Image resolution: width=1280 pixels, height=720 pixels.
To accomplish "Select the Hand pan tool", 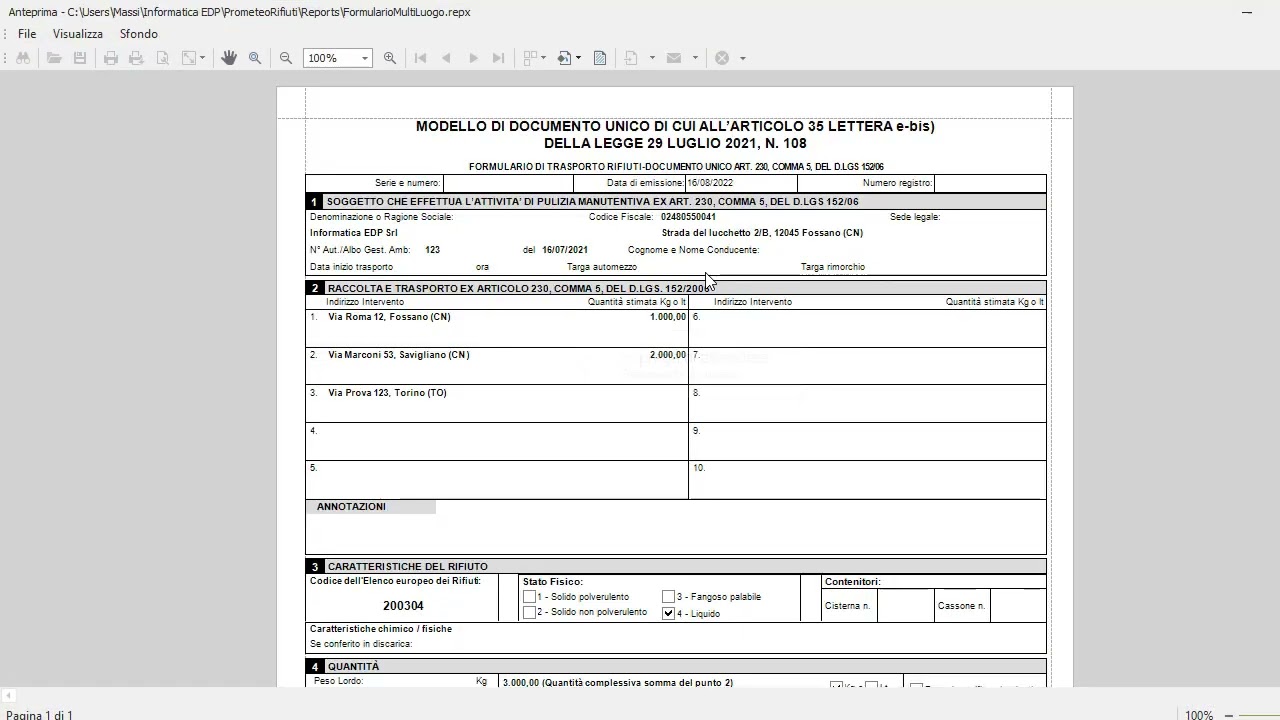I will coord(229,58).
